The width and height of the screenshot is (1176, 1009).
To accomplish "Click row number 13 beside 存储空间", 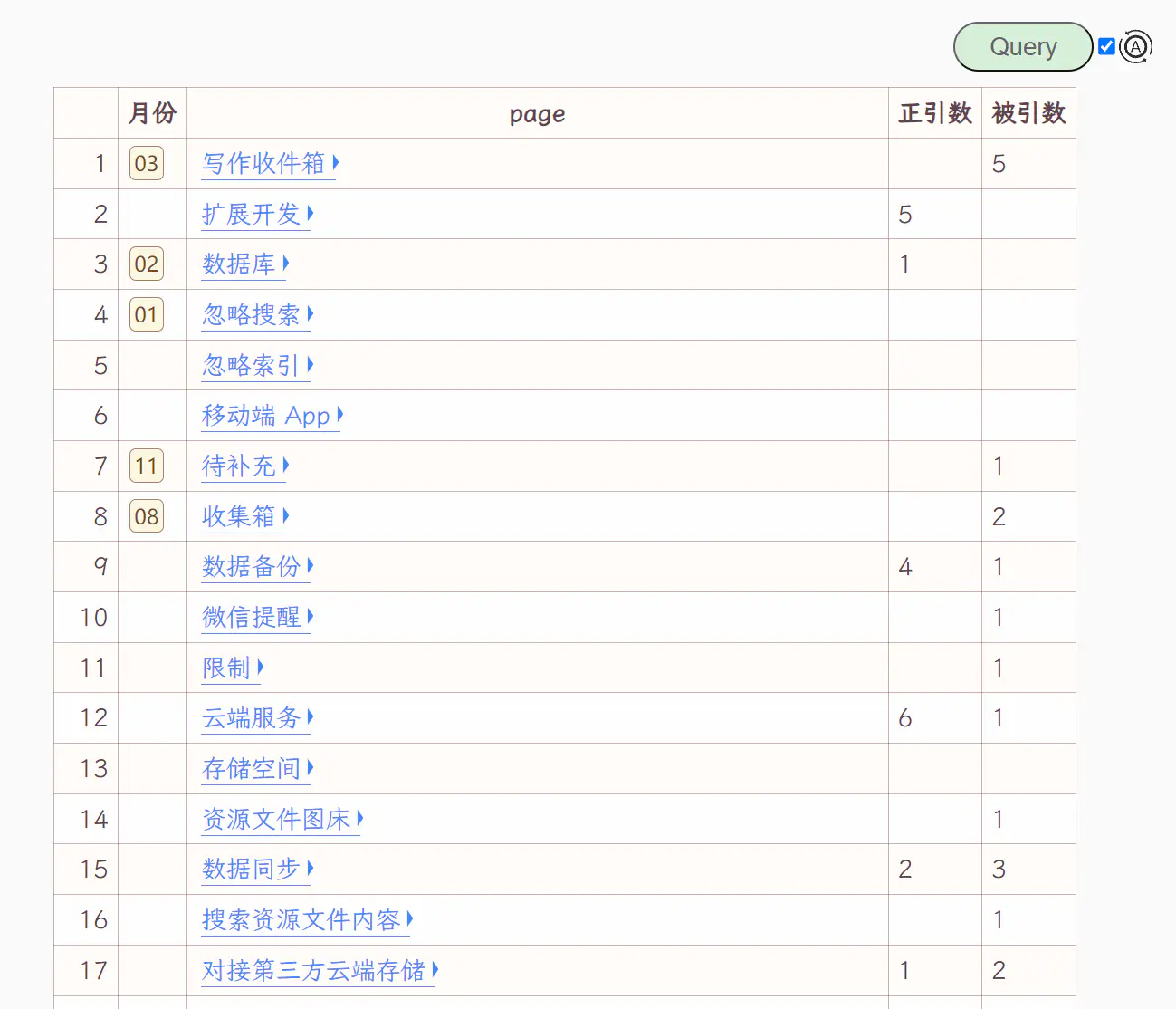I will coord(94,769).
